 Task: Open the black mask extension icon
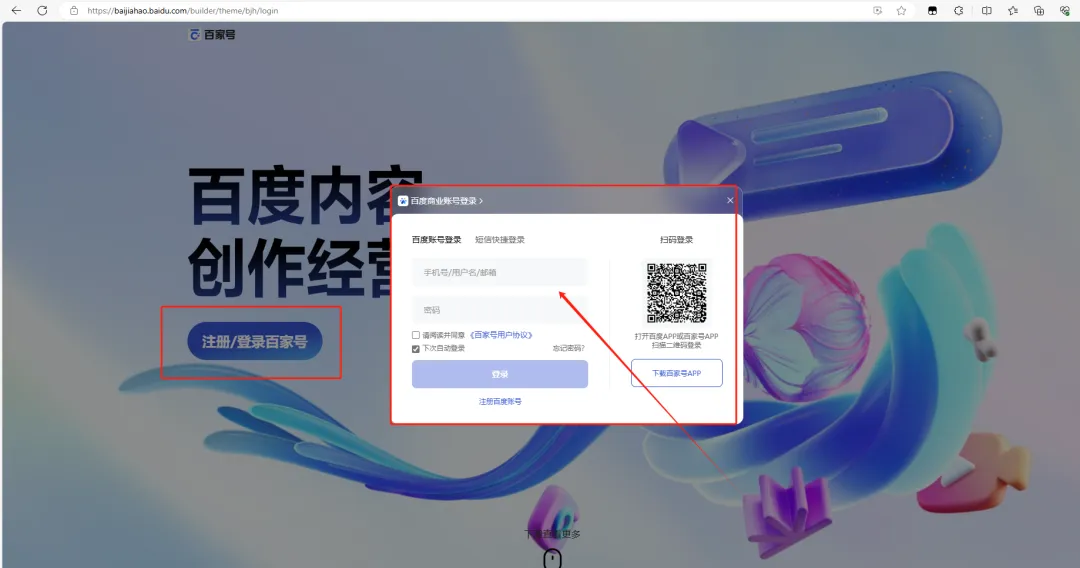coord(932,10)
